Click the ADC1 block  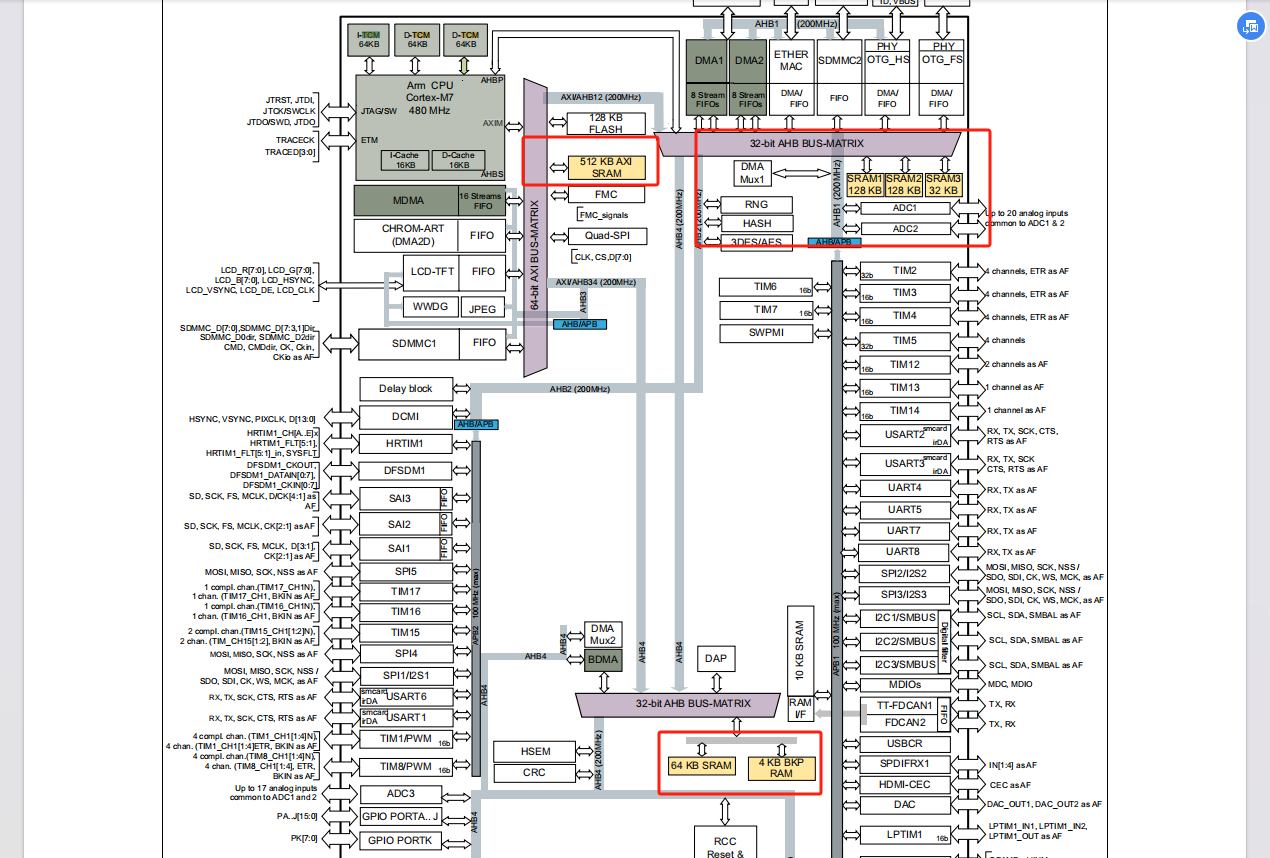pos(905,208)
